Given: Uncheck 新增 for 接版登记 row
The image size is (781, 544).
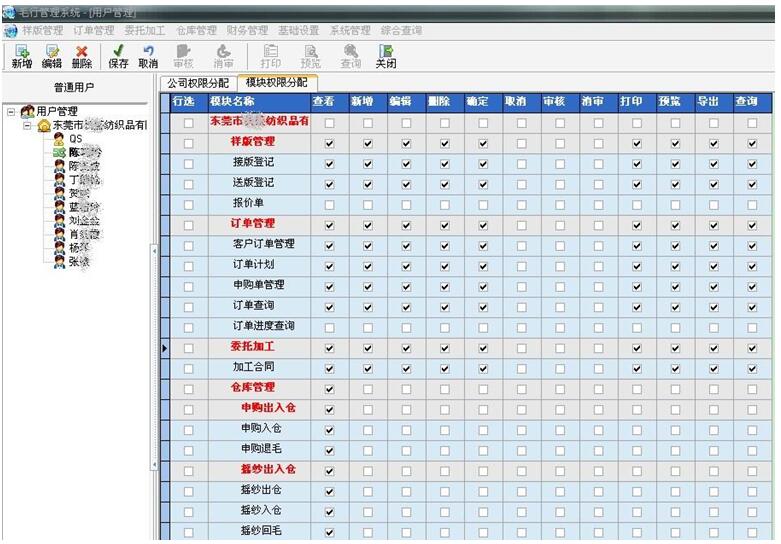Looking at the screenshot, I should pyautogui.click(x=368, y=164).
